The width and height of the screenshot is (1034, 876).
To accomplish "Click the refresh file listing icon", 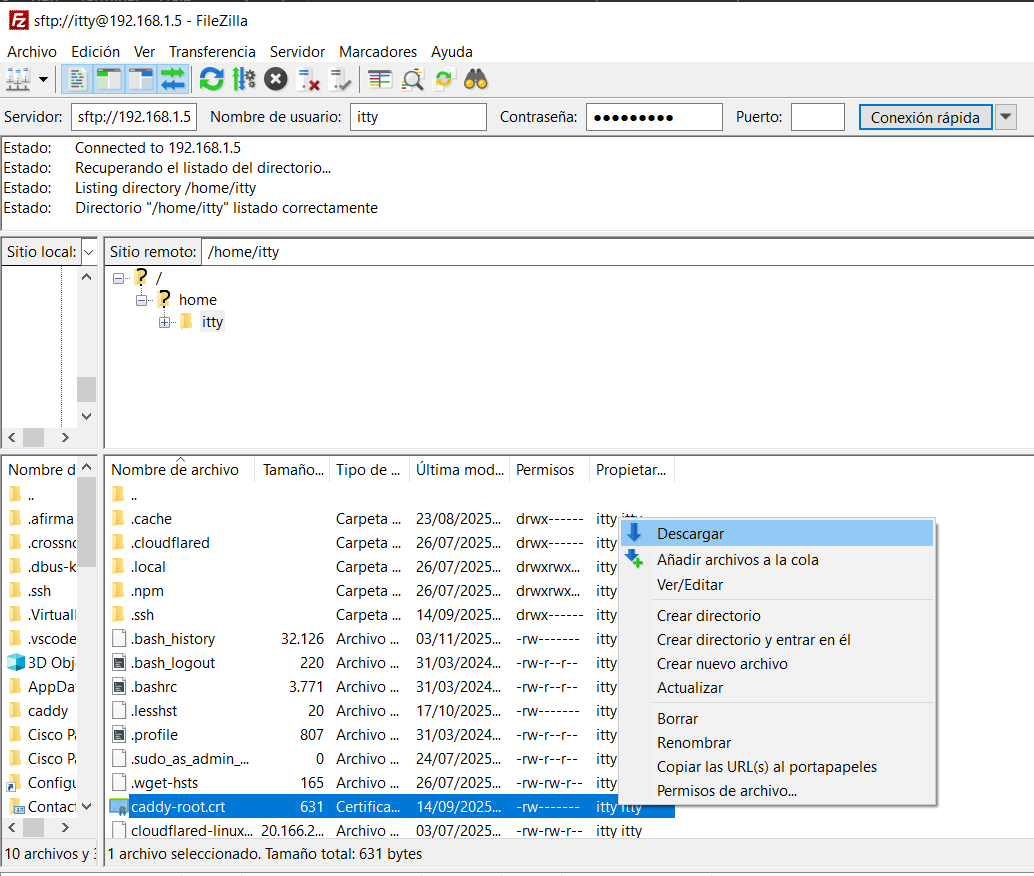I will [x=211, y=79].
